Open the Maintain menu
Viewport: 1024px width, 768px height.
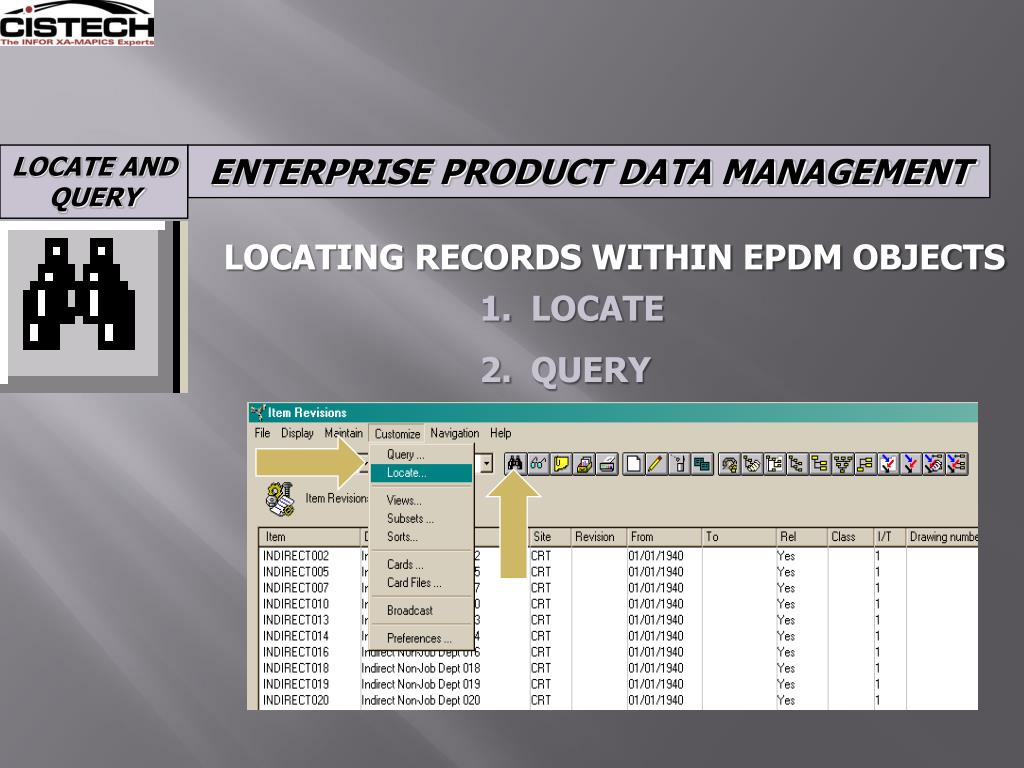(x=344, y=433)
